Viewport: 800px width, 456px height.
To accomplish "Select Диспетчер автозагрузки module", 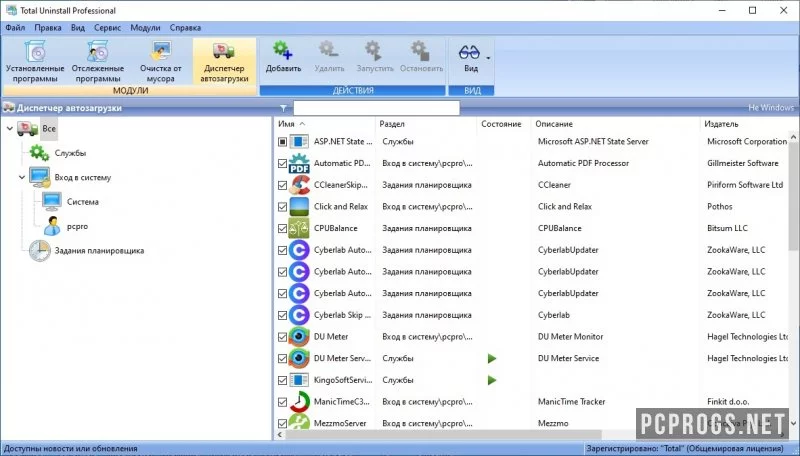I will pos(224,62).
